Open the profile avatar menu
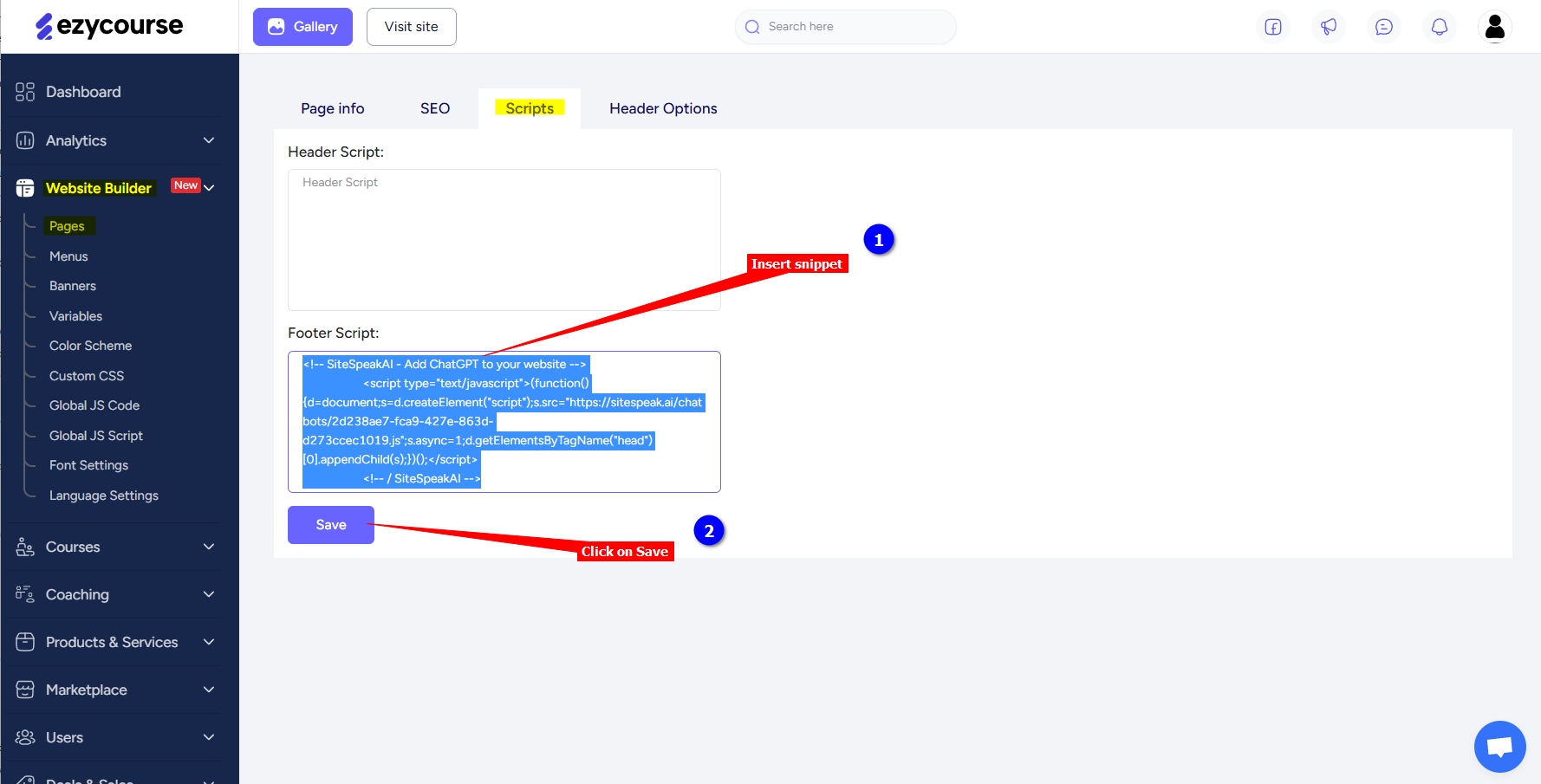 point(1494,27)
